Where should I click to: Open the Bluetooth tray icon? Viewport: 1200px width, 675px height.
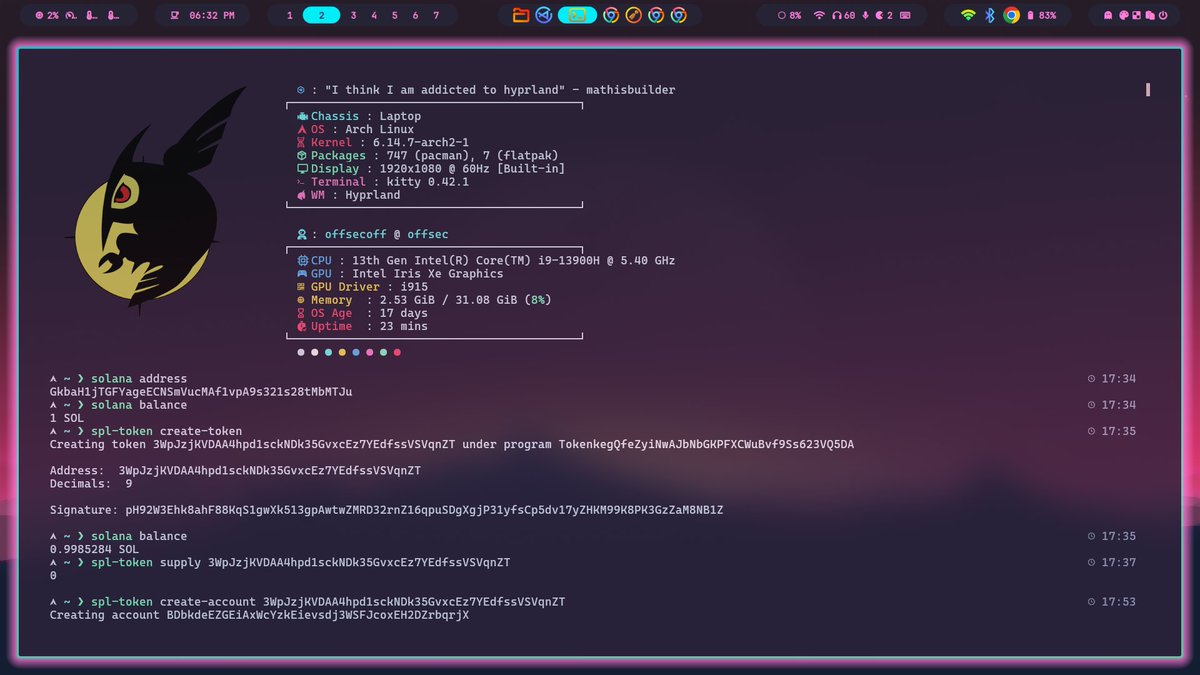990,15
